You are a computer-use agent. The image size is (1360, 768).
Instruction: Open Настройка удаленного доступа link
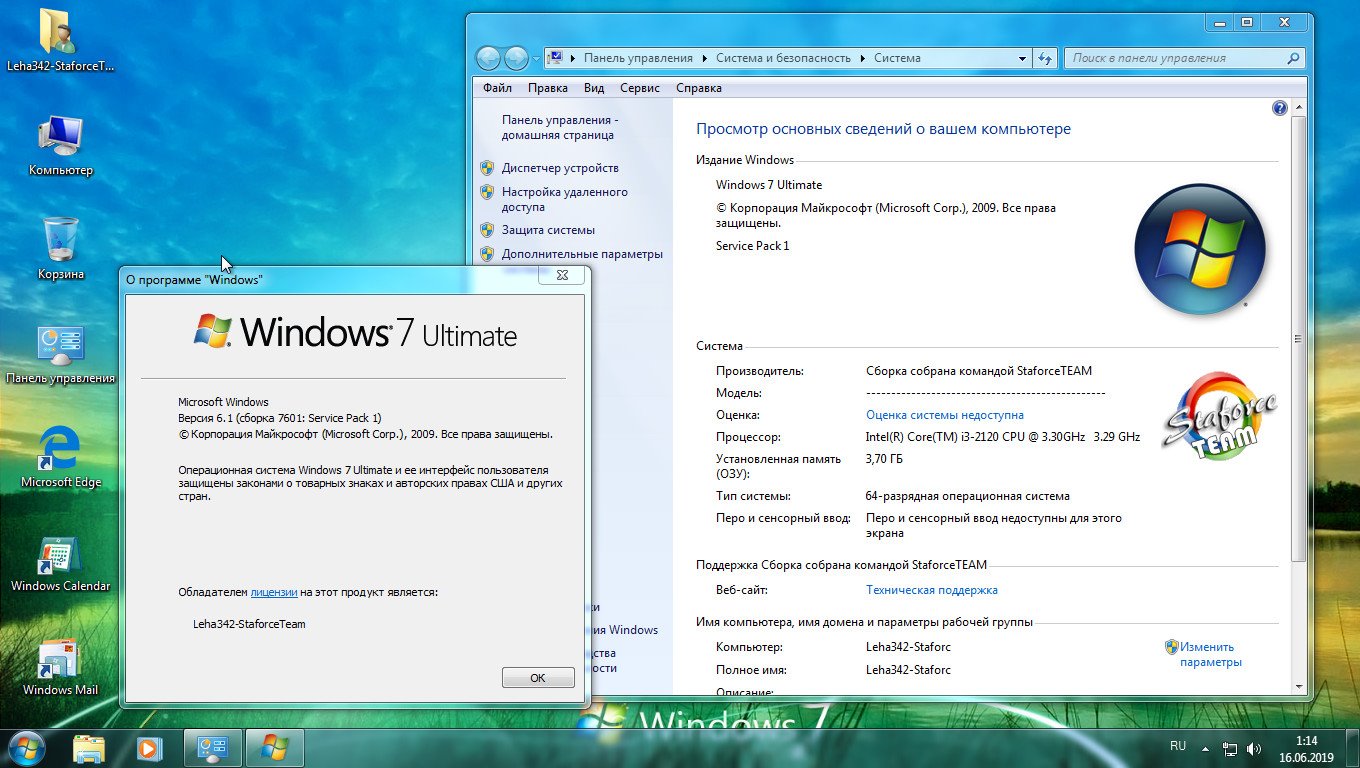(565, 199)
